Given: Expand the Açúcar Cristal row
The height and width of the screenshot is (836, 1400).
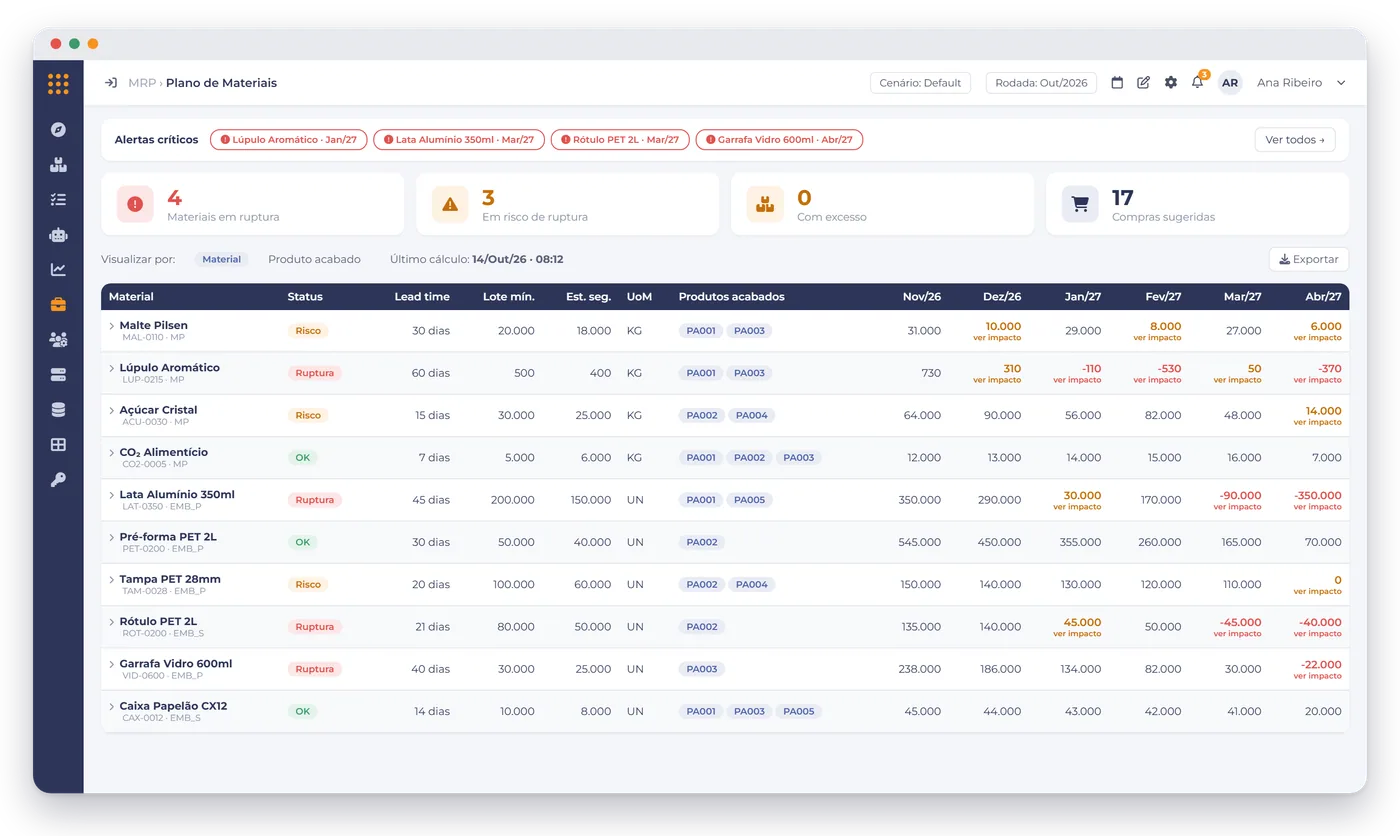Looking at the screenshot, I should (x=112, y=410).
